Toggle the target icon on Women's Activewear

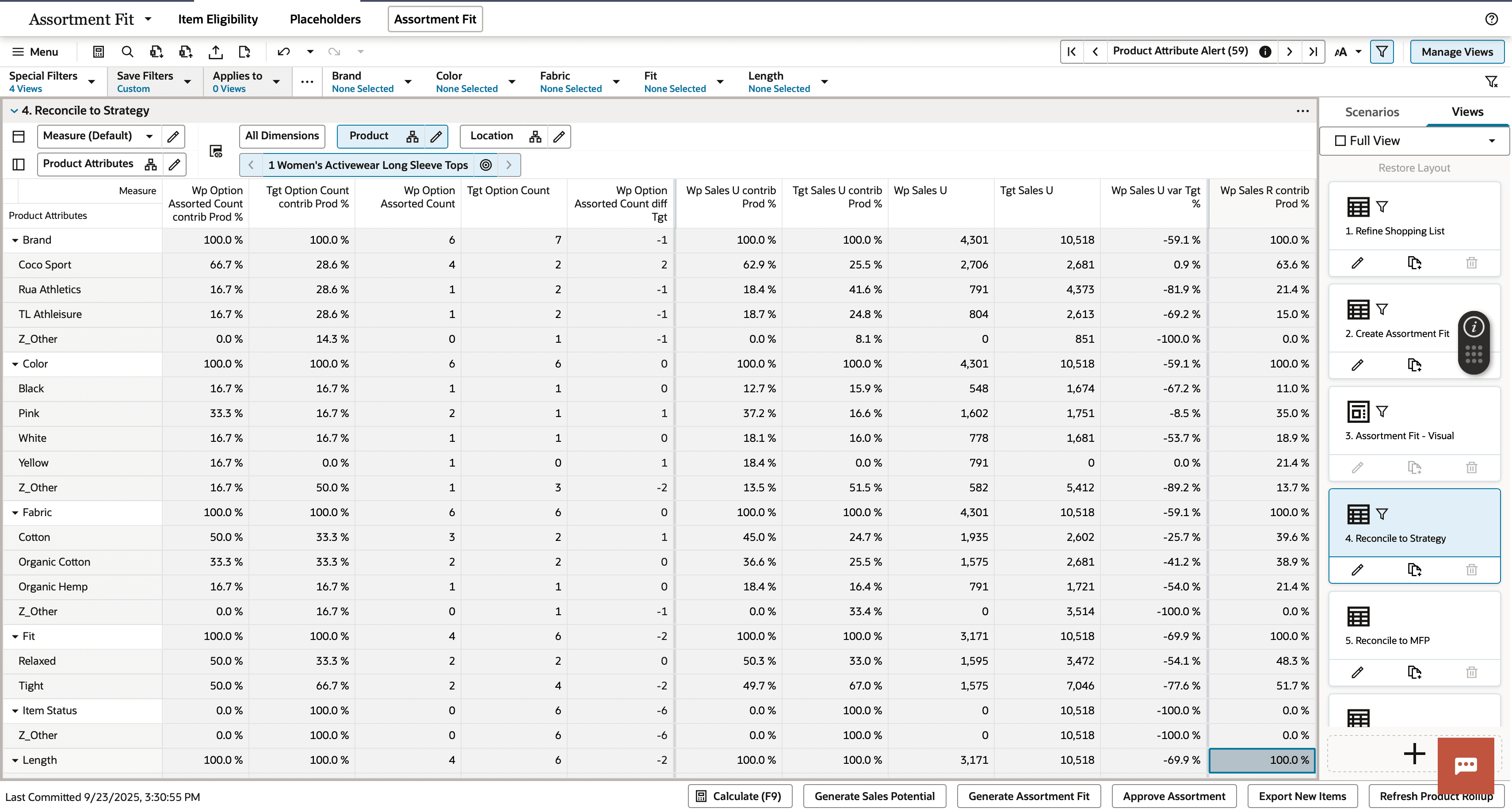486,165
